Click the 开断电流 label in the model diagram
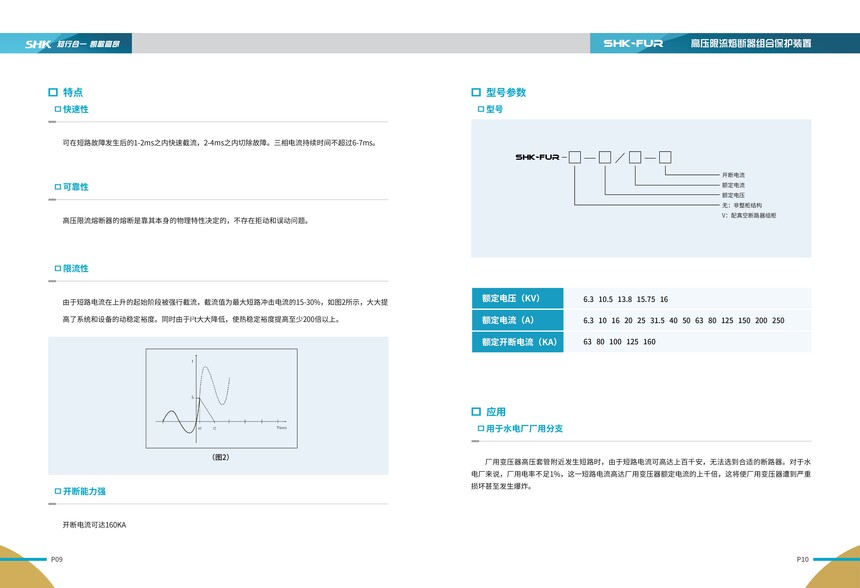The height and width of the screenshot is (588, 860). point(733,175)
